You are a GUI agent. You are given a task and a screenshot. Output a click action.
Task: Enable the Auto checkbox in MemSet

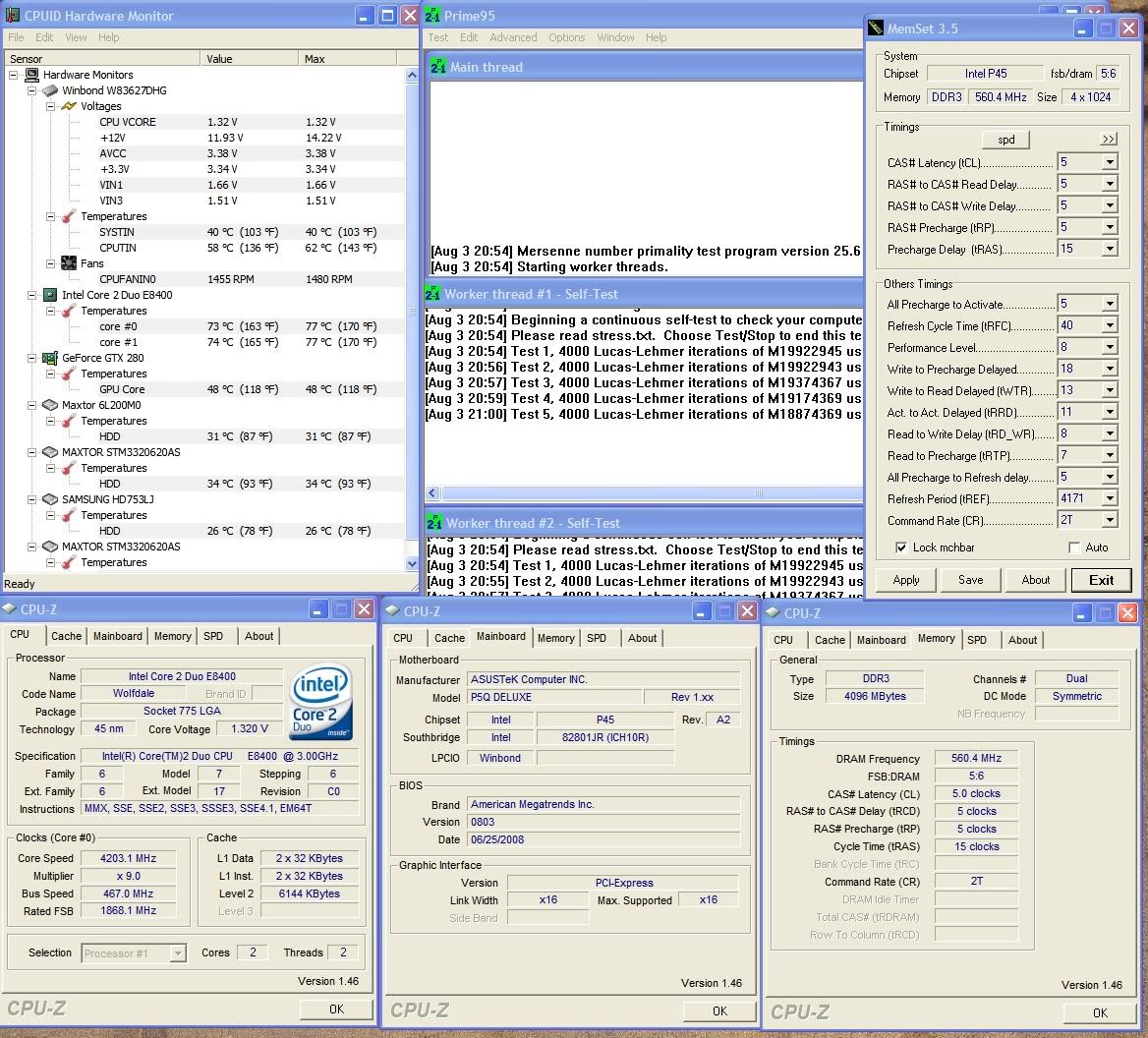point(1074,548)
